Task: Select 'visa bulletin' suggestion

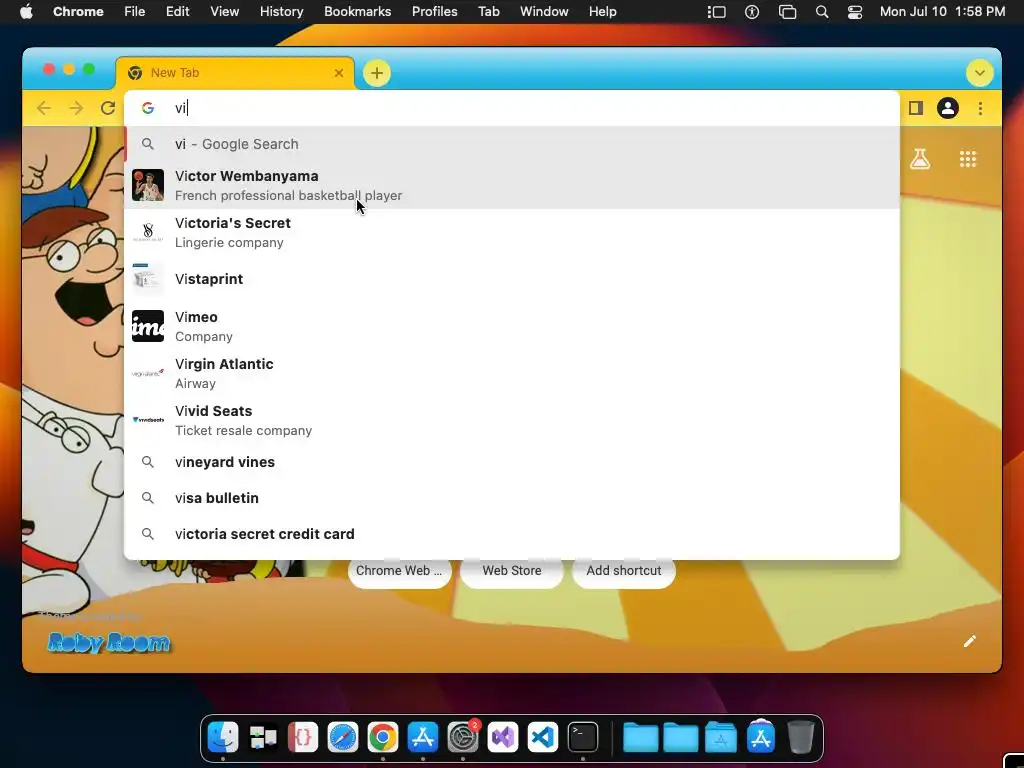Action: coord(512,498)
